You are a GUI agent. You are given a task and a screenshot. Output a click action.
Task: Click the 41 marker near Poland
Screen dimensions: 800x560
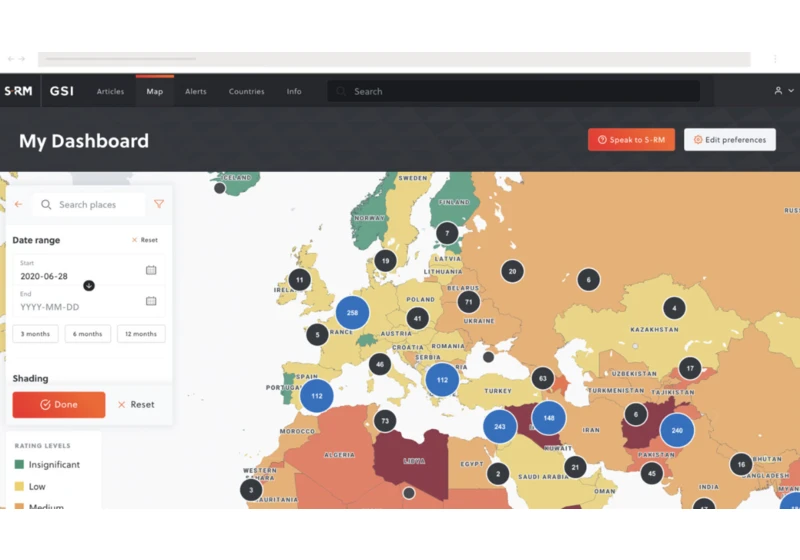[417, 319]
